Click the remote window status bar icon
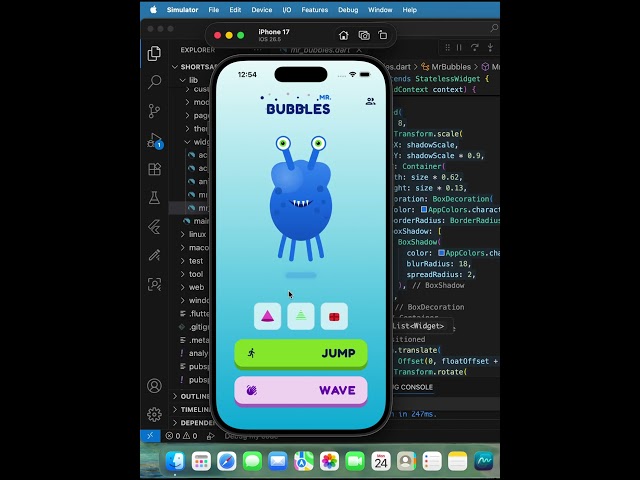Viewport: 640px width, 480px height. (x=150, y=436)
